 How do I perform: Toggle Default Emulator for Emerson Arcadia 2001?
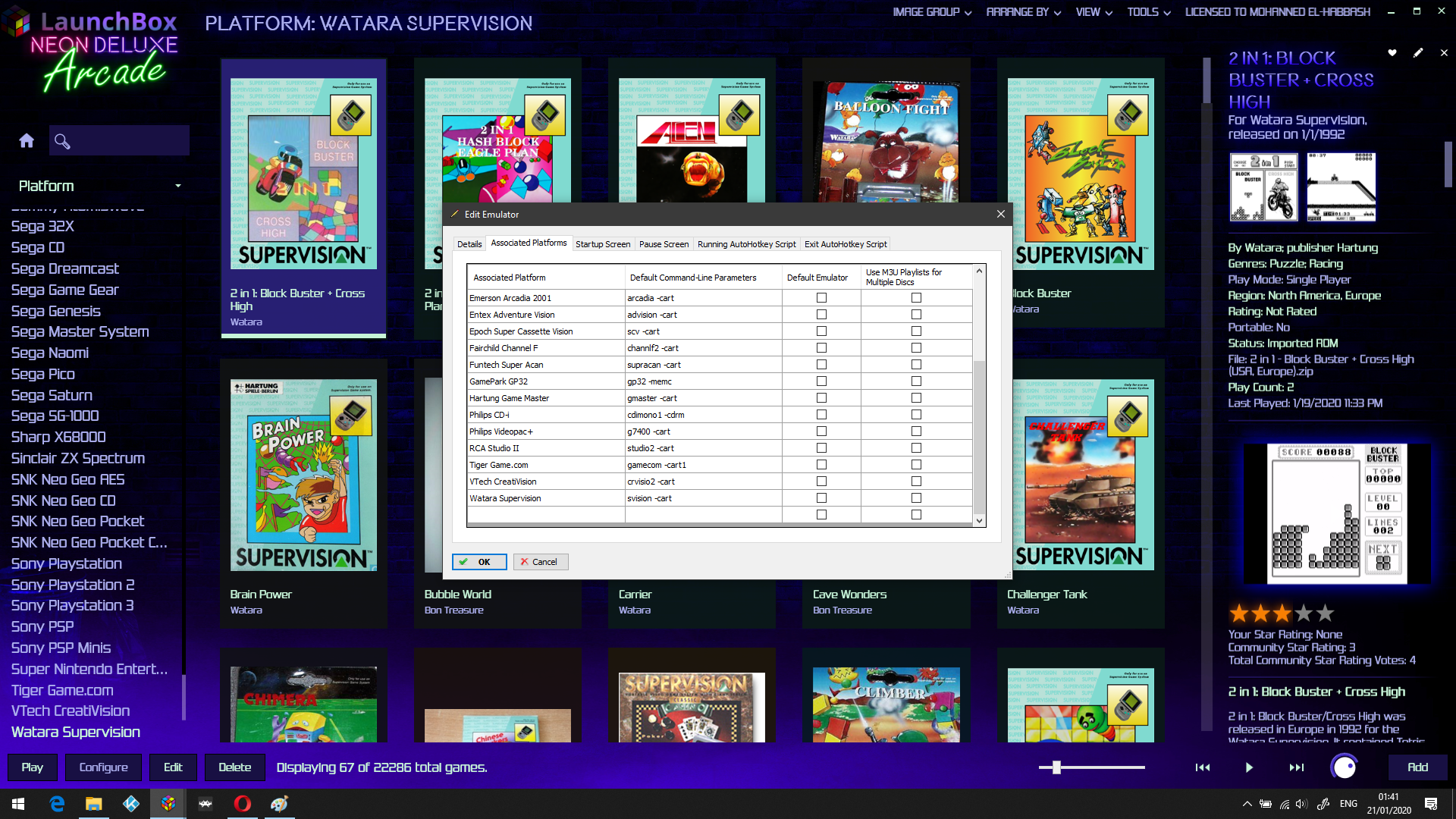[x=821, y=298]
